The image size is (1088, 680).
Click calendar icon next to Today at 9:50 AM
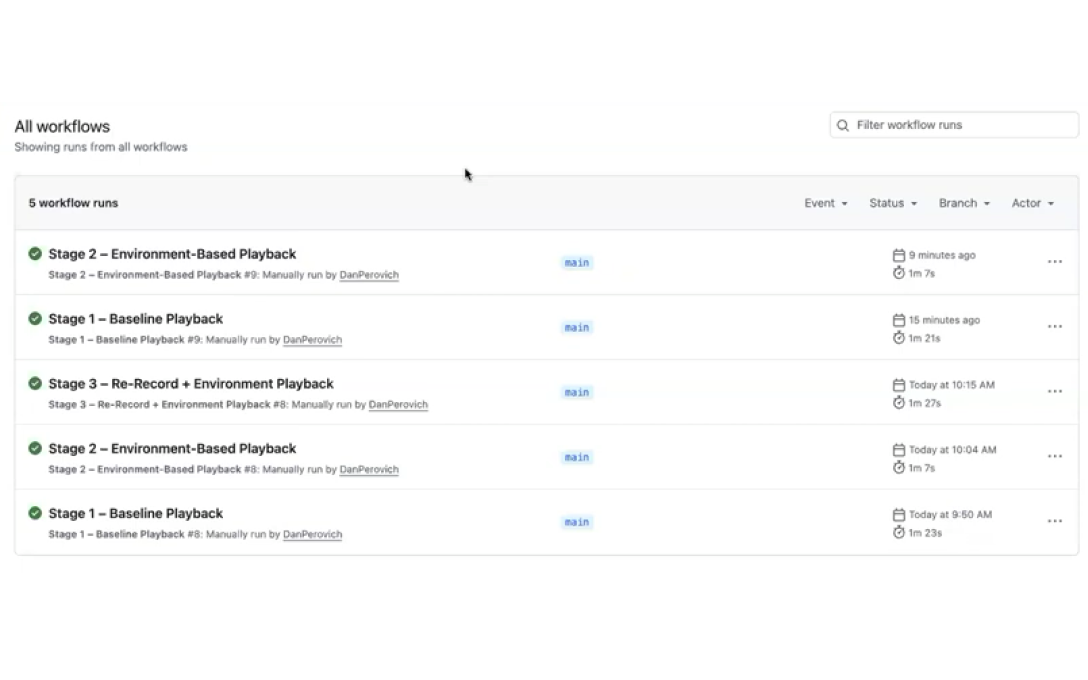click(899, 514)
